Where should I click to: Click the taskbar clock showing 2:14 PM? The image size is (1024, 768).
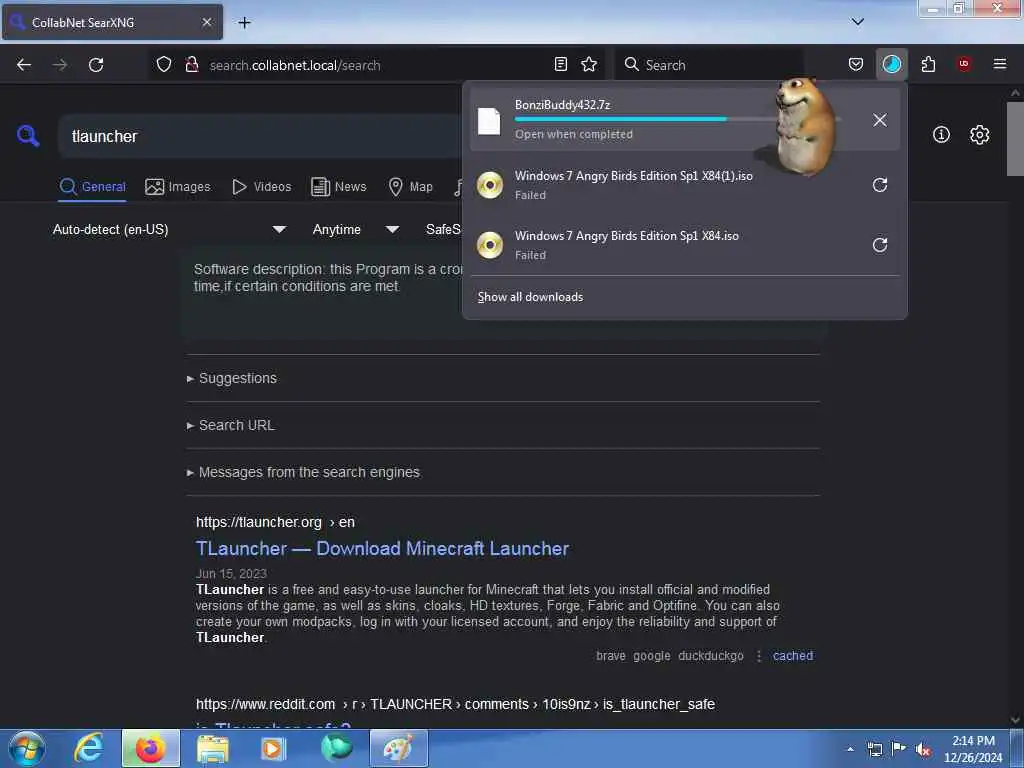[x=973, y=749]
